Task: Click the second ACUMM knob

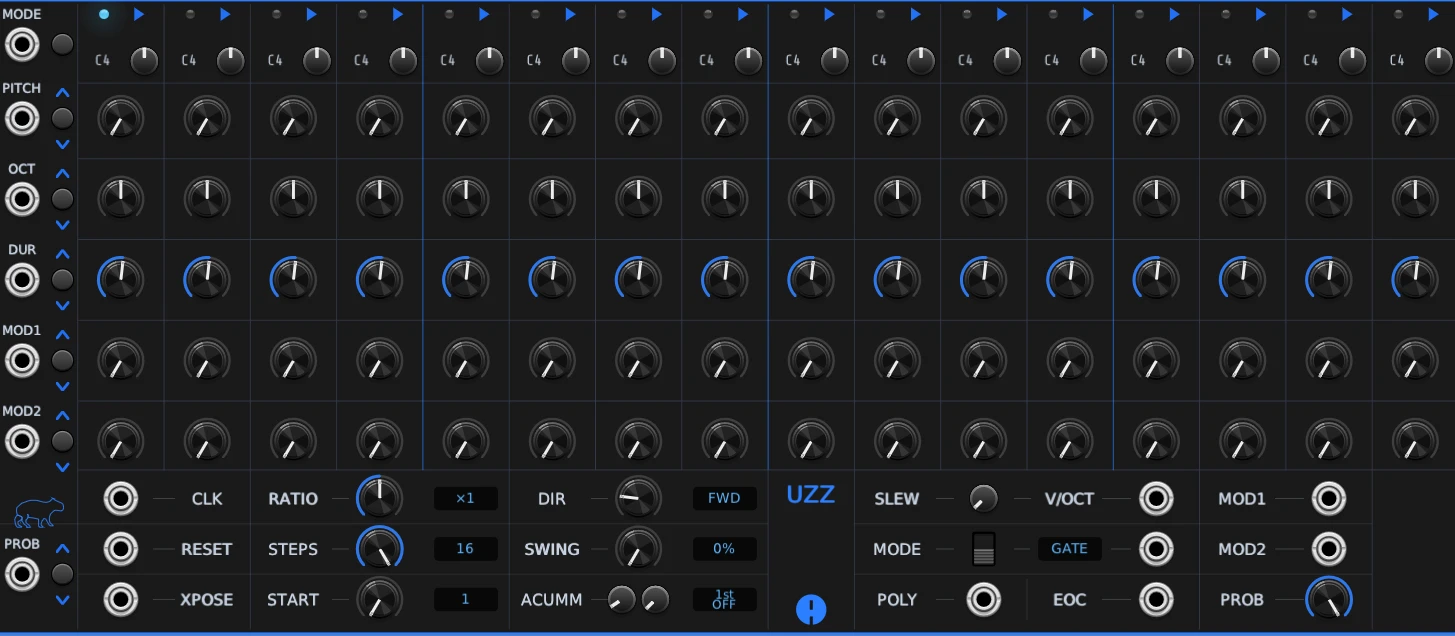Action: [656, 600]
